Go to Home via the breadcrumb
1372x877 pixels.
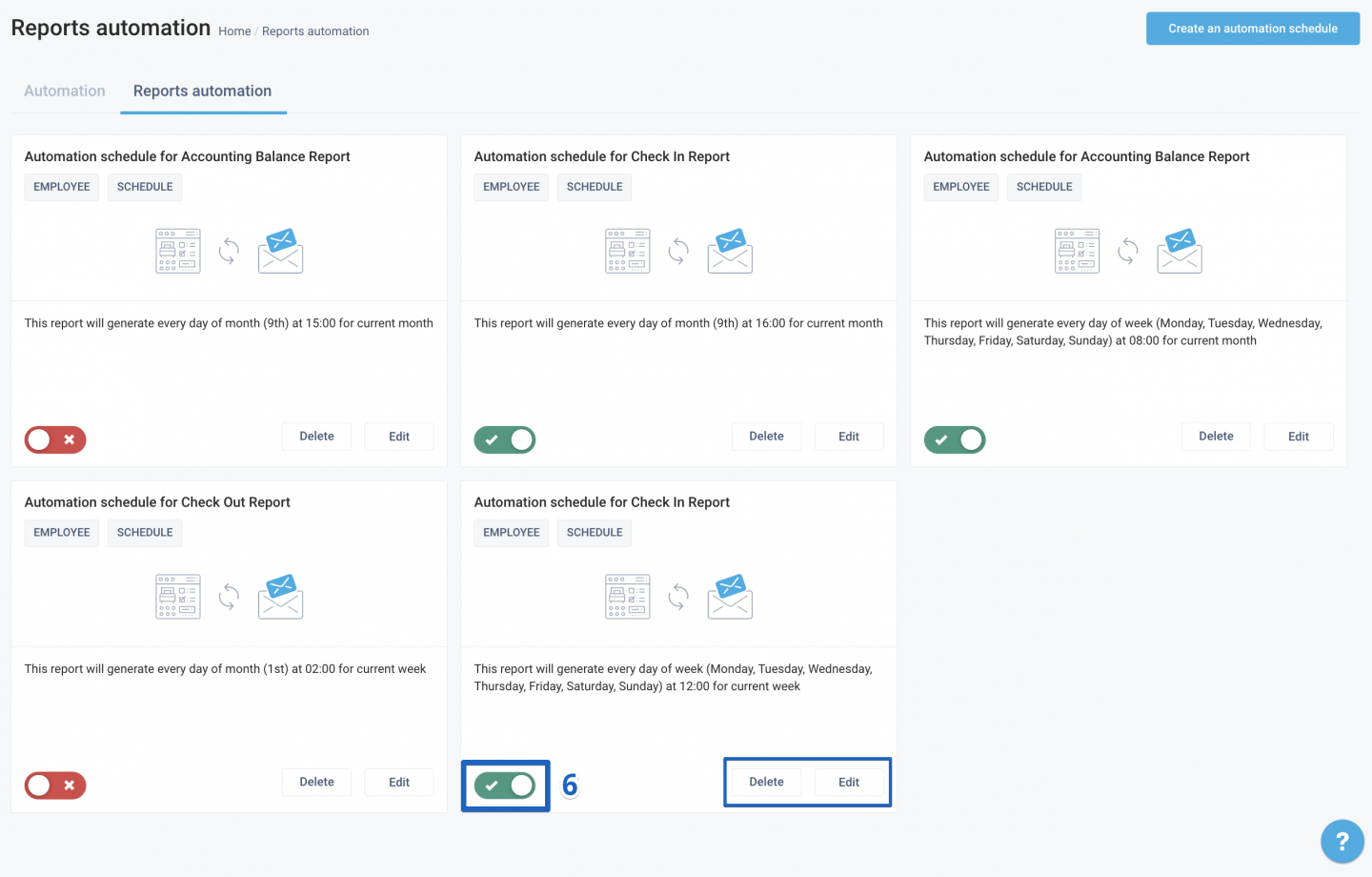tap(234, 31)
